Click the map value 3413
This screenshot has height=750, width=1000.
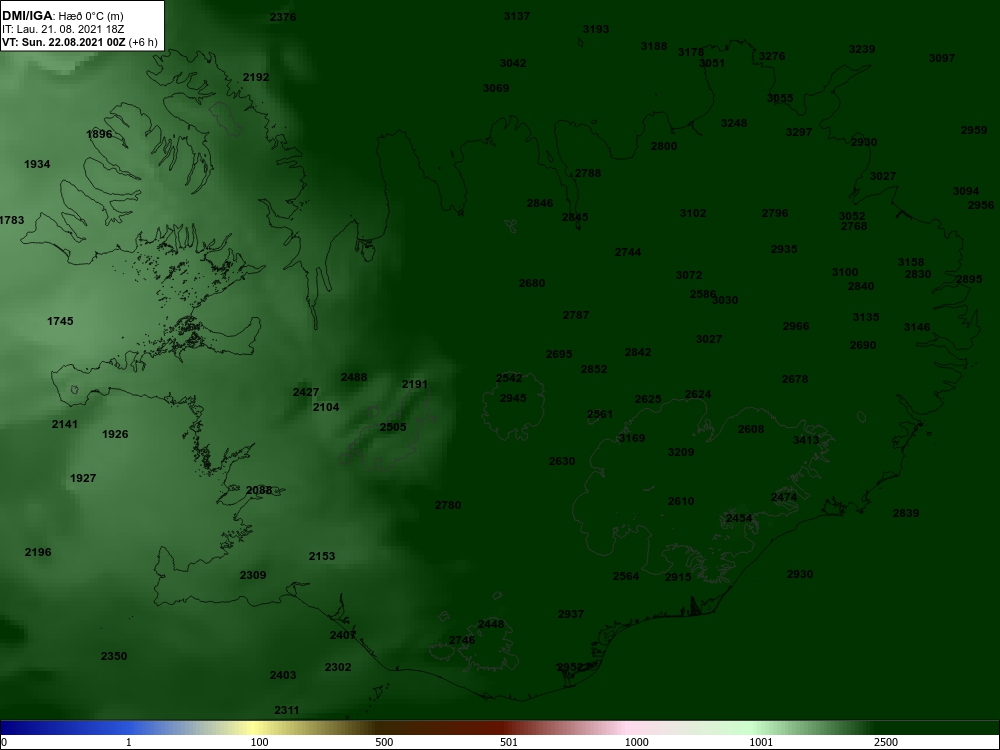tap(805, 440)
